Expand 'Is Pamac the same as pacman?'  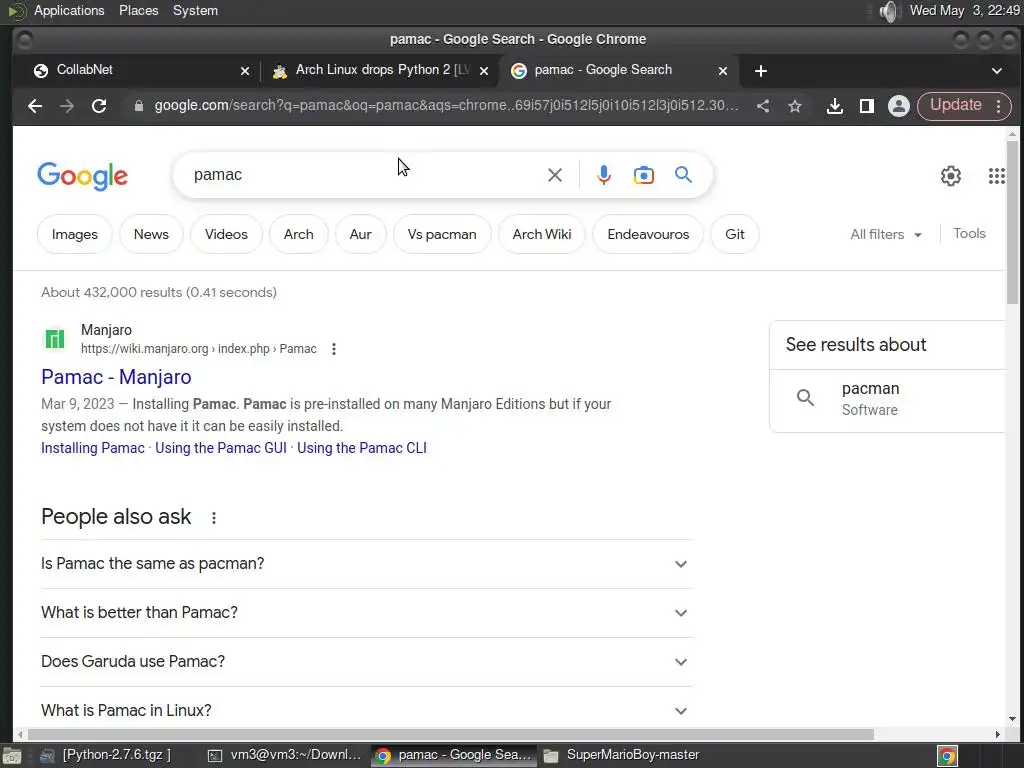pyautogui.click(x=366, y=564)
